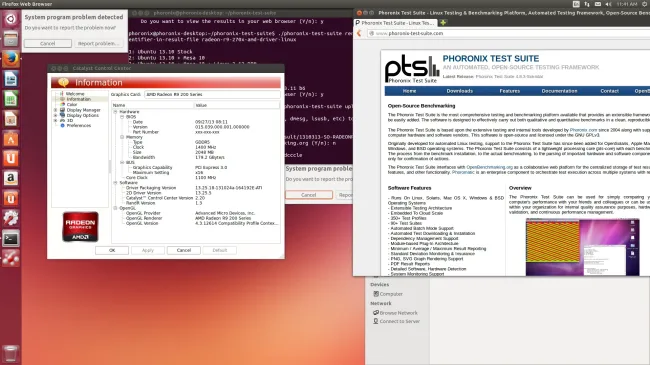The height and width of the screenshot is (365, 650).
Task: Open LibreOffice Writer from the launcher
Action: pyautogui.click(x=11, y=79)
